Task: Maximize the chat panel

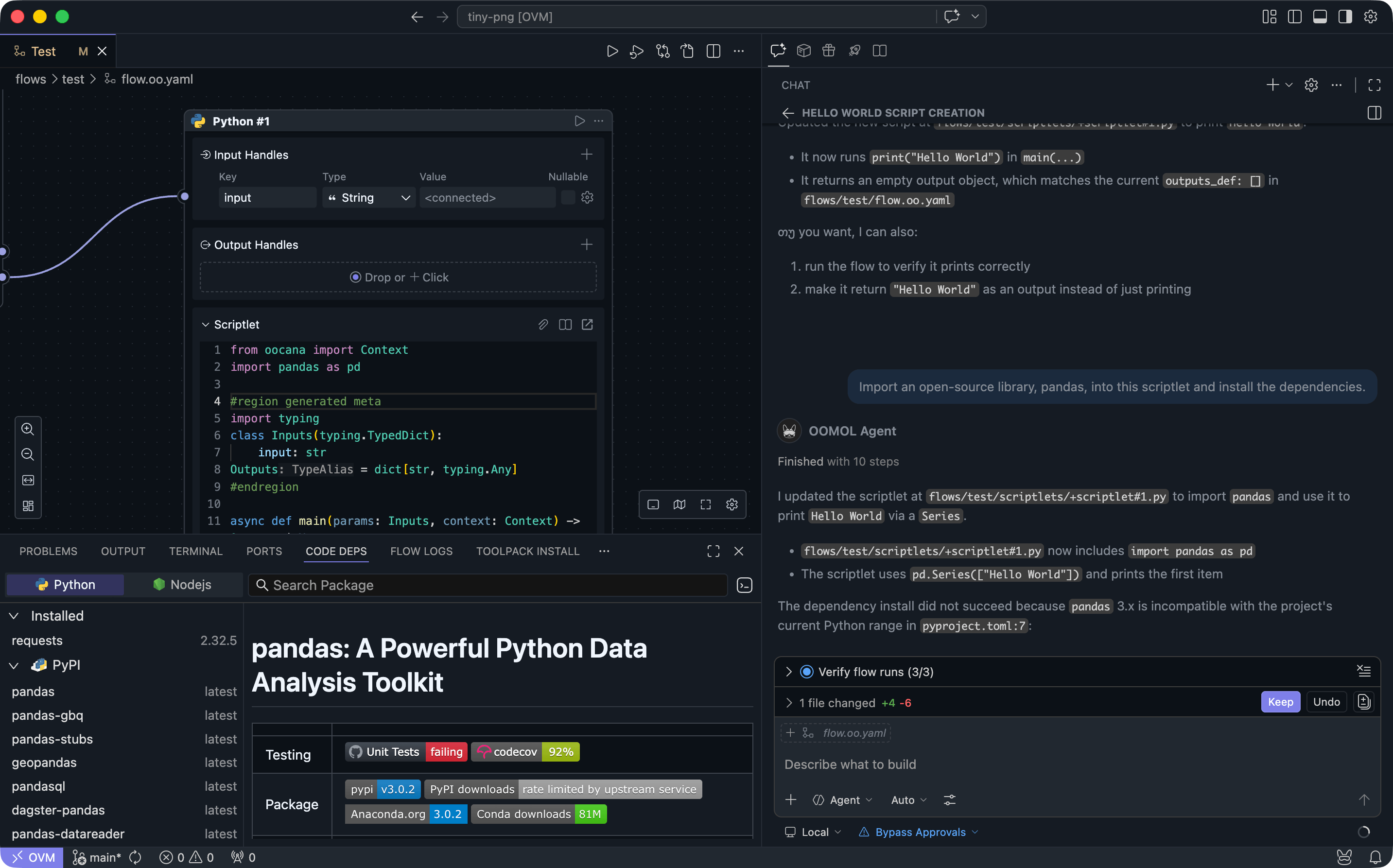Action: click(x=1375, y=85)
